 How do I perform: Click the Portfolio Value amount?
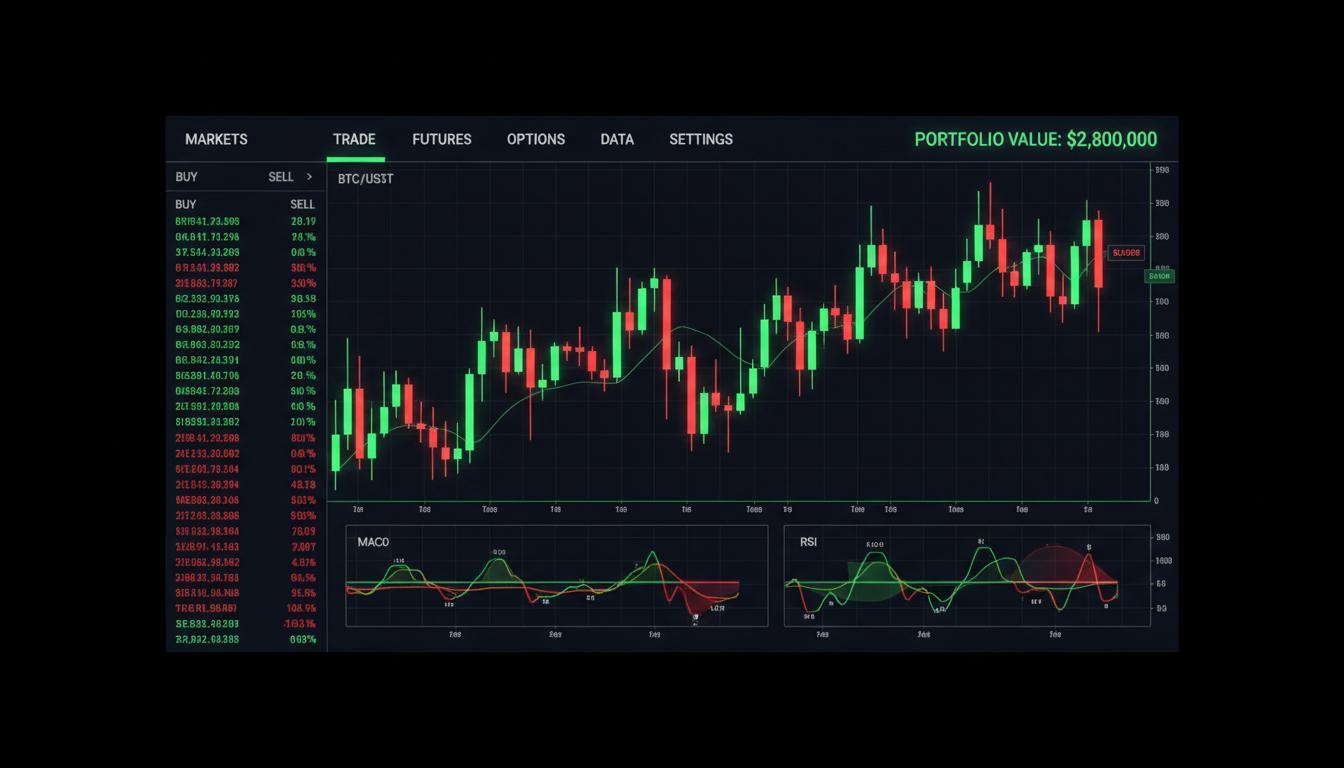tap(1035, 139)
